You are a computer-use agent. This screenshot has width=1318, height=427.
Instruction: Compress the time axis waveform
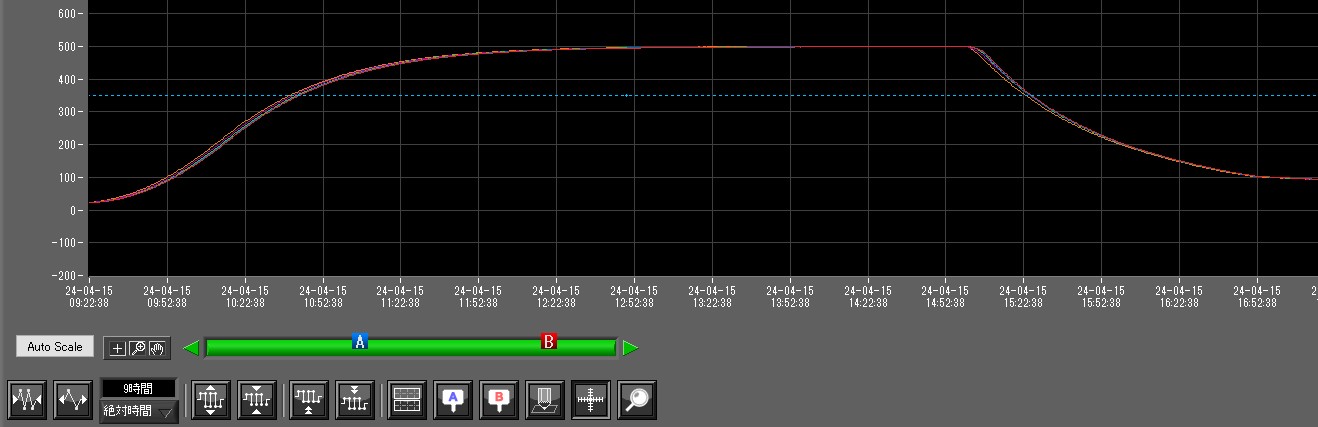tap(27, 399)
